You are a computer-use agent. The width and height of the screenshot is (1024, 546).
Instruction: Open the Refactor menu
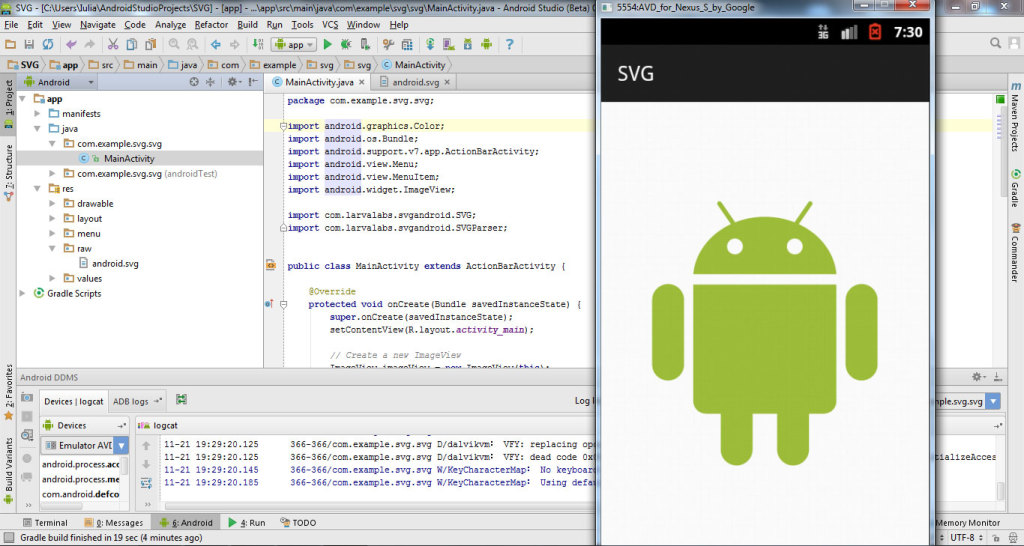tap(211, 25)
